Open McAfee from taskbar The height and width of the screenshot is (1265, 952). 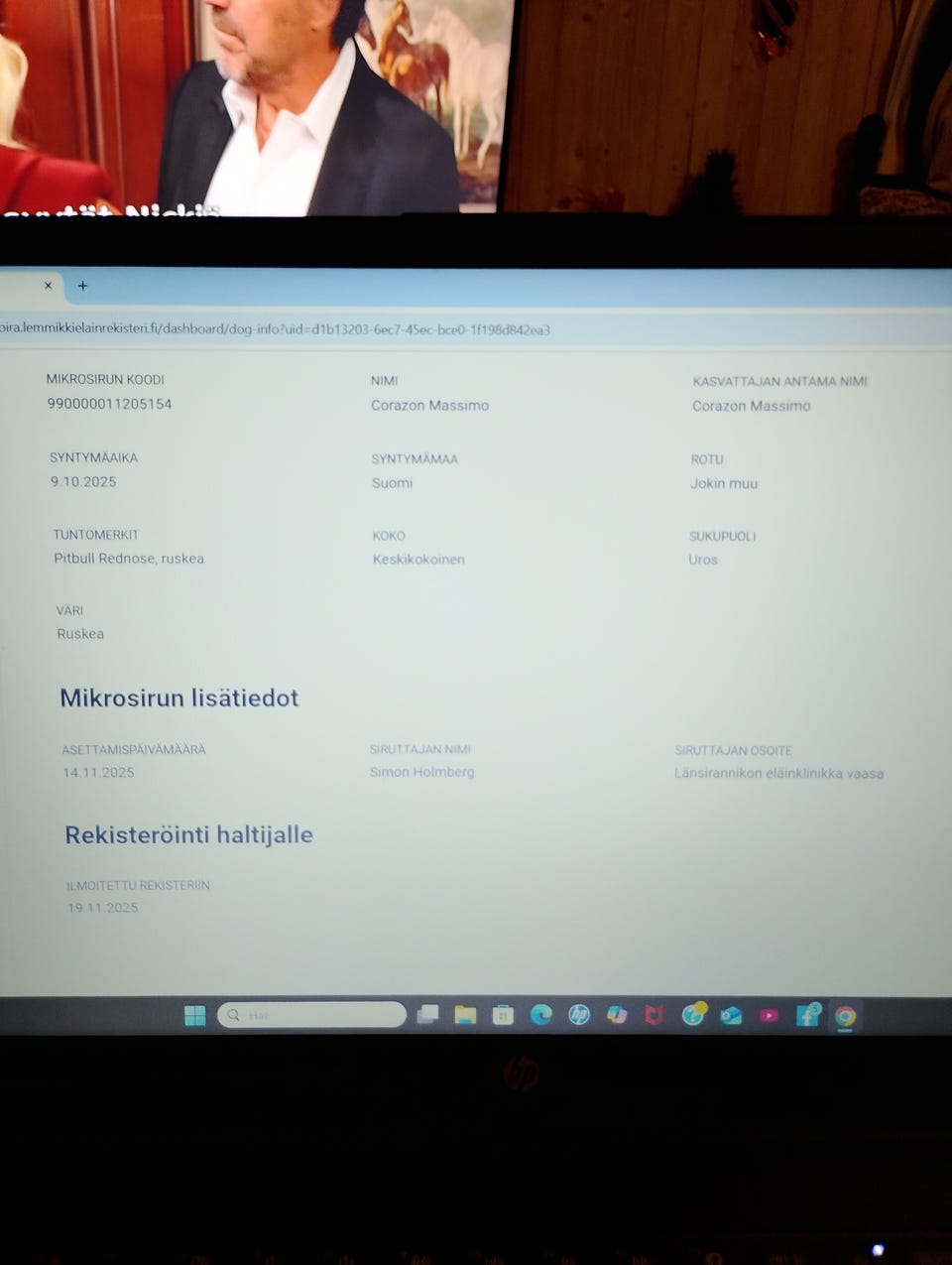coord(654,1014)
